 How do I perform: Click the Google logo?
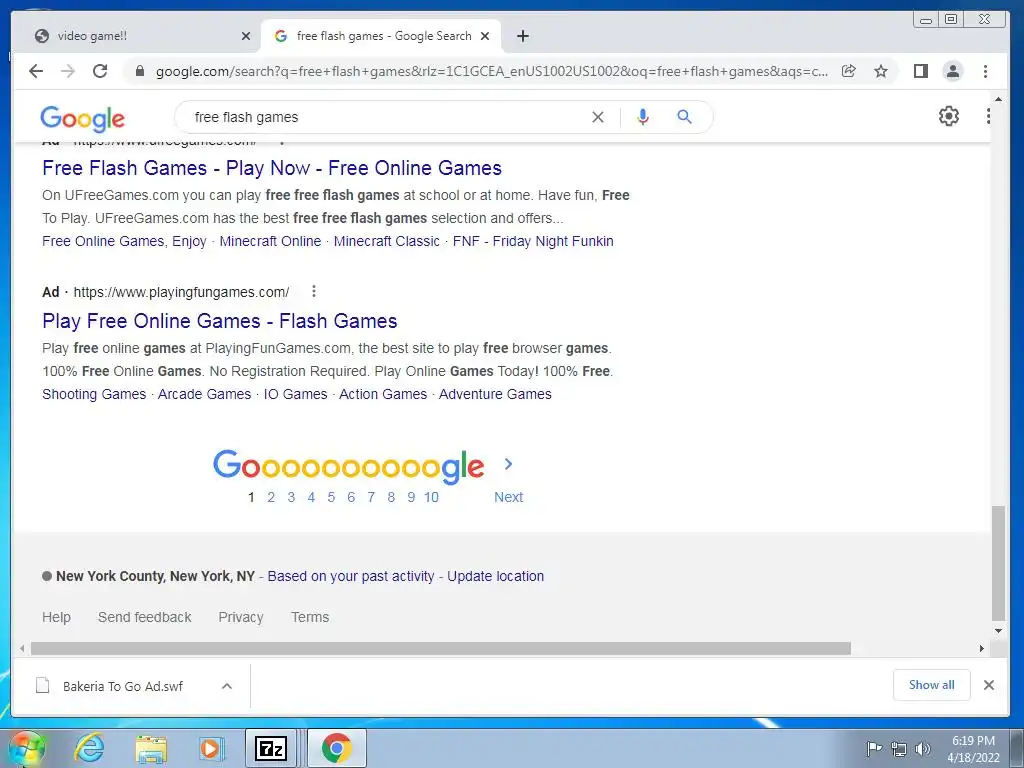82,118
